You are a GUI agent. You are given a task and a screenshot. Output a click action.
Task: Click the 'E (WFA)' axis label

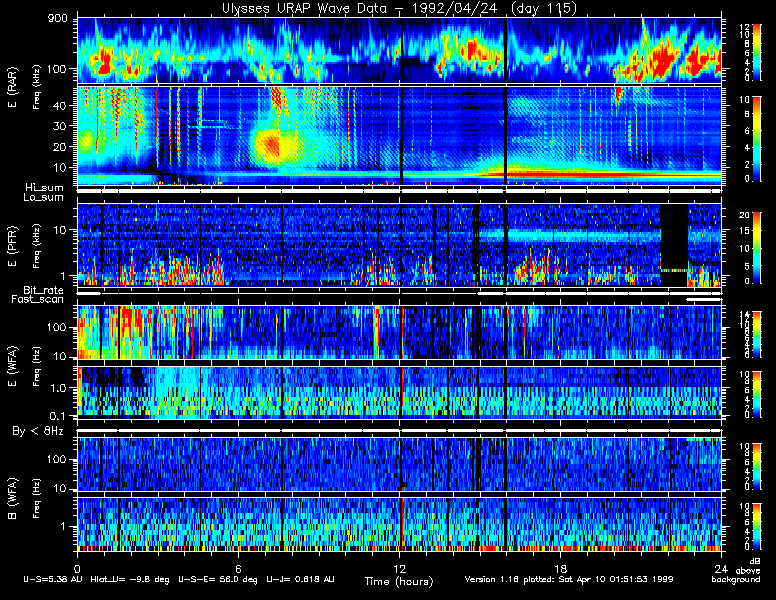click(12, 366)
